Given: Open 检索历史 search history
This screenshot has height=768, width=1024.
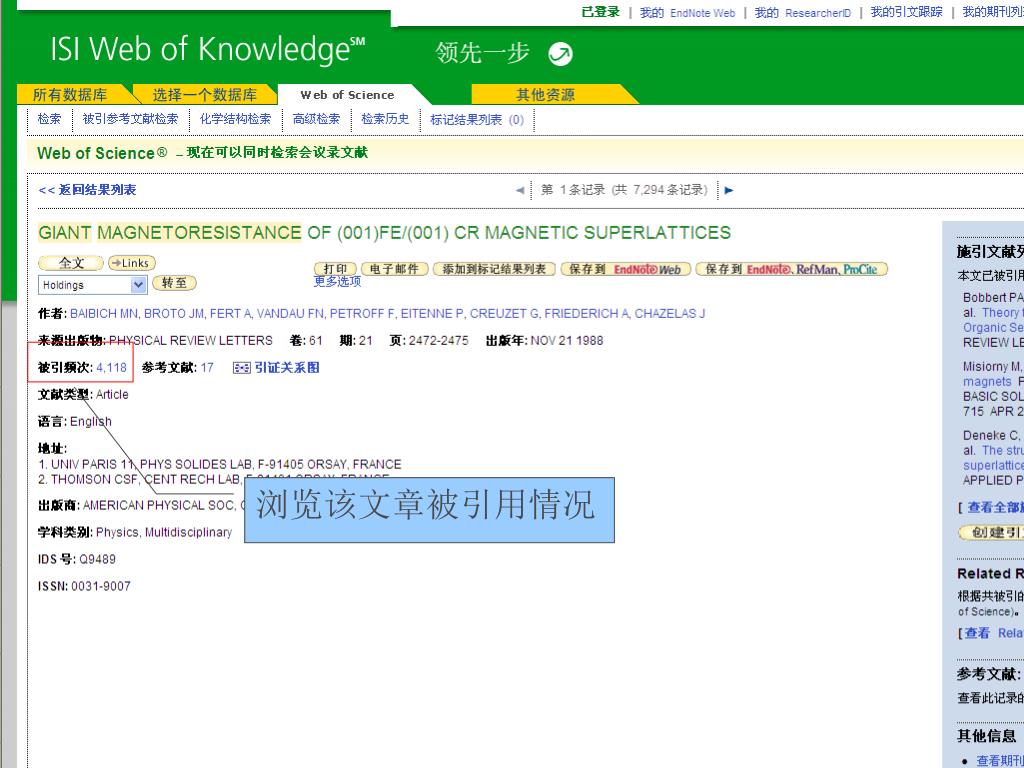Looking at the screenshot, I should [x=385, y=119].
